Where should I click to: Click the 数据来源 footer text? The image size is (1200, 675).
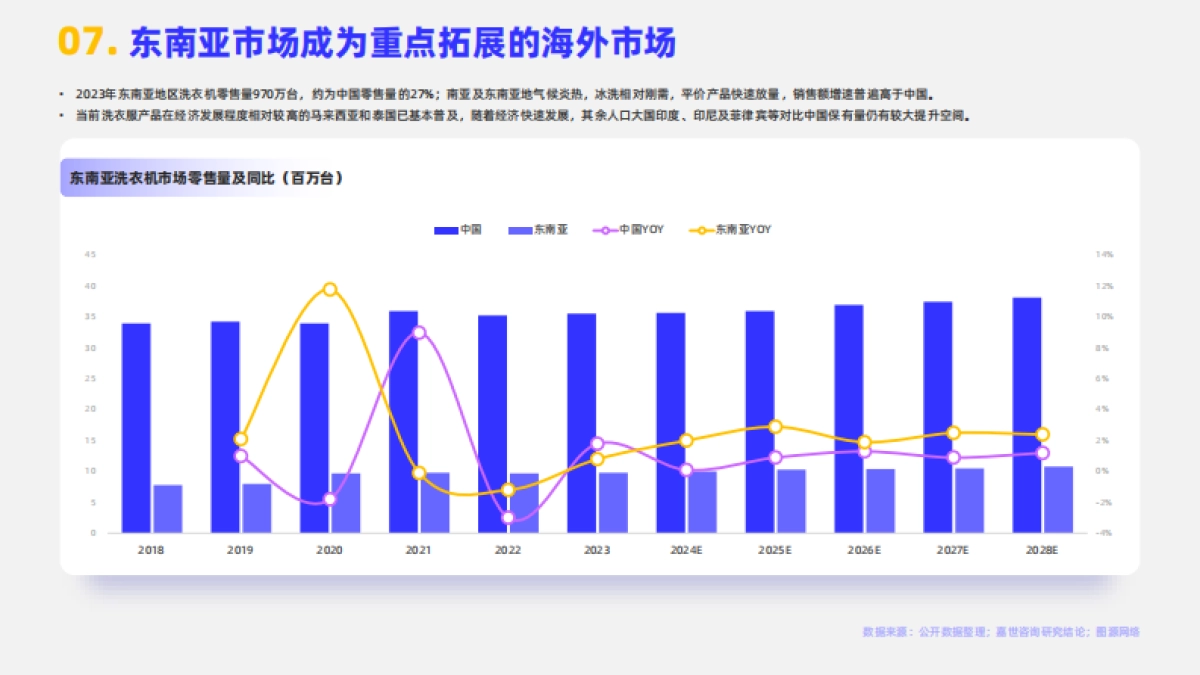(1000, 633)
